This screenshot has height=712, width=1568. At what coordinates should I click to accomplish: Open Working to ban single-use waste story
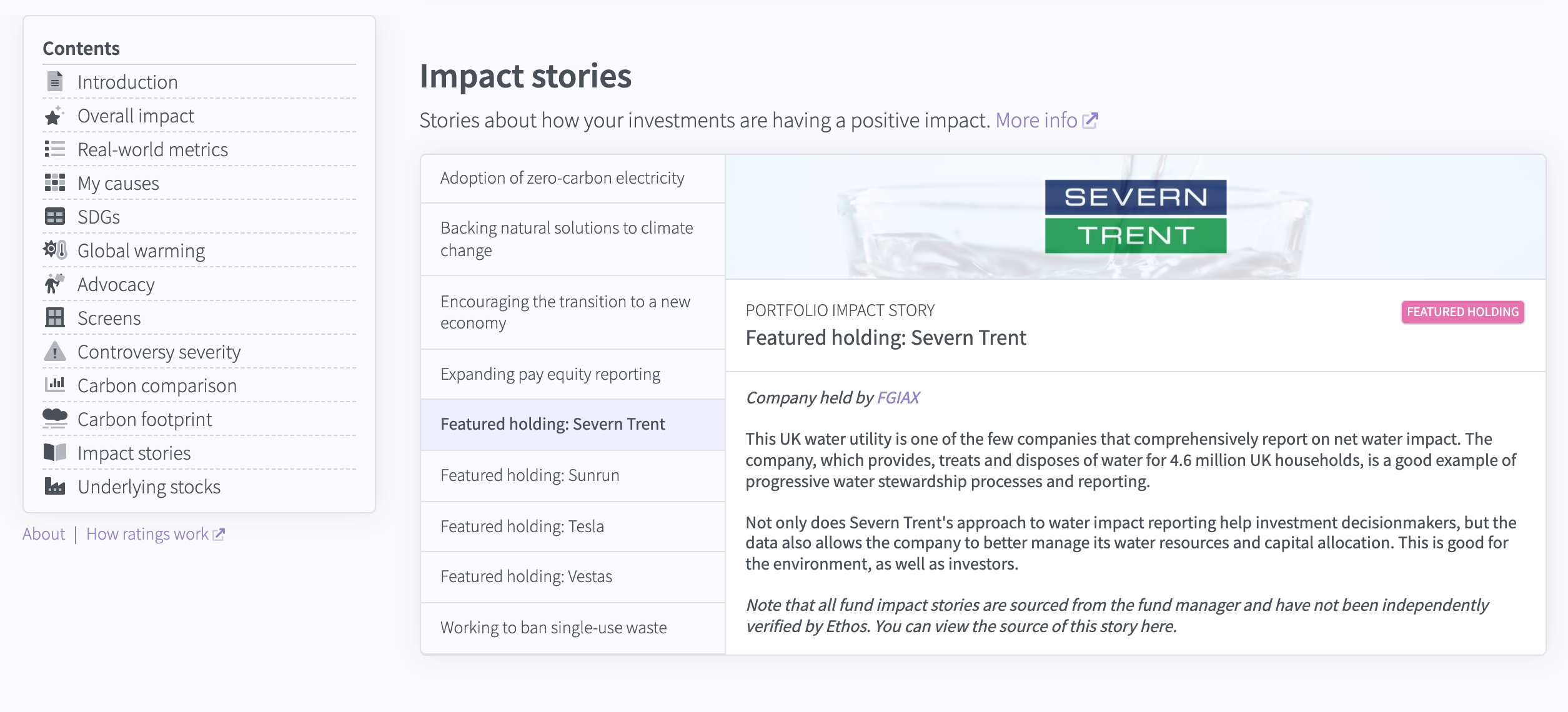click(x=553, y=628)
